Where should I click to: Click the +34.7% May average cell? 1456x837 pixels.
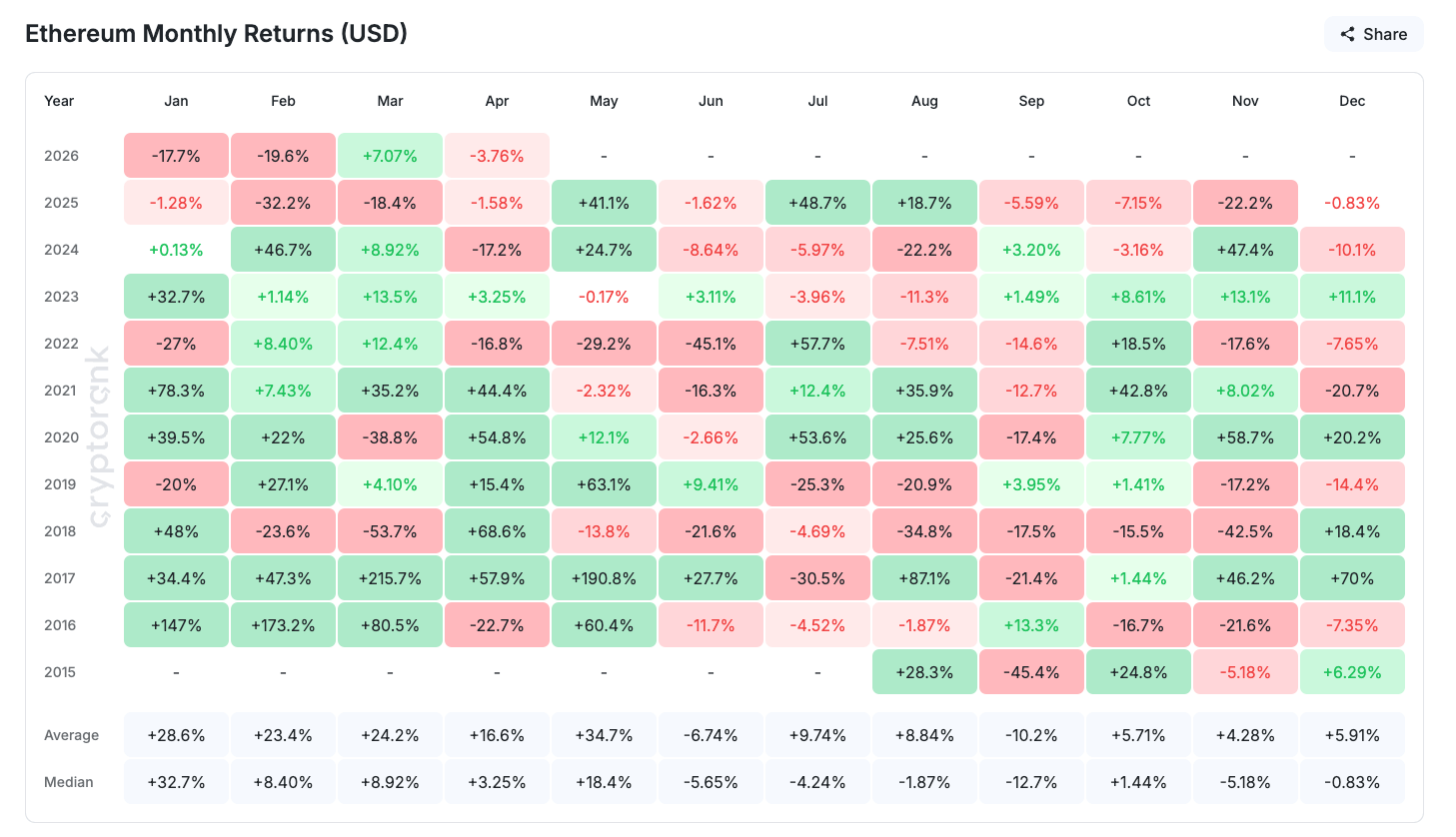click(x=604, y=735)
